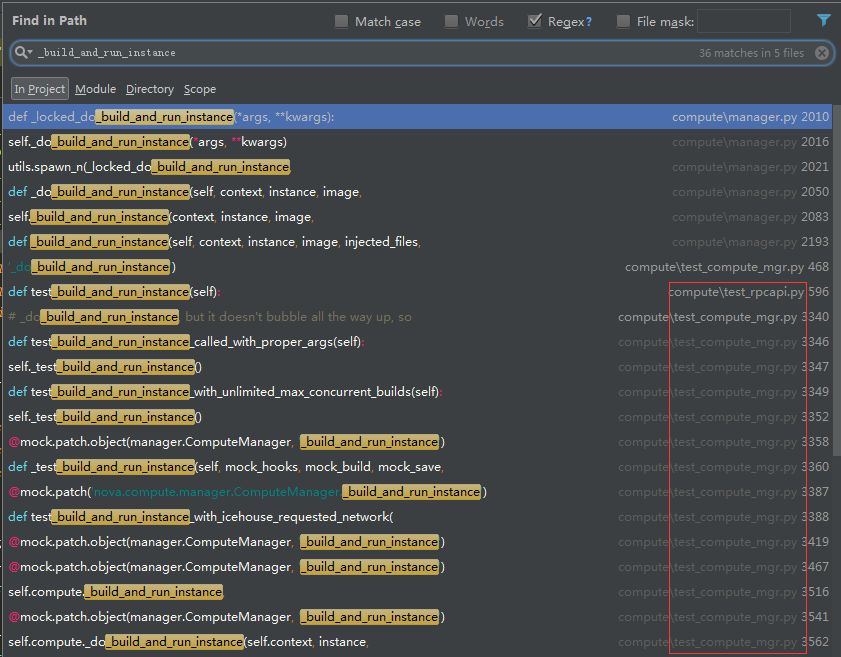
Task: Switch to the Scope tab
Action: [200, 89]
